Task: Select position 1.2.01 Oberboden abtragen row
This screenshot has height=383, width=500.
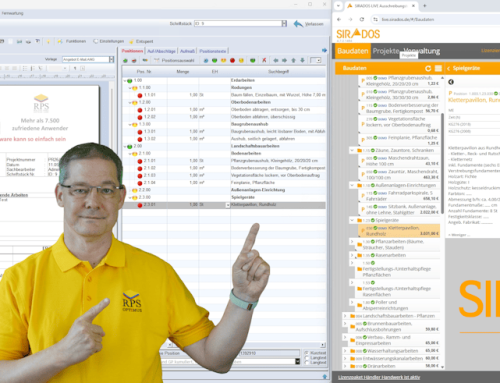Action: click(x=224, y=110)
